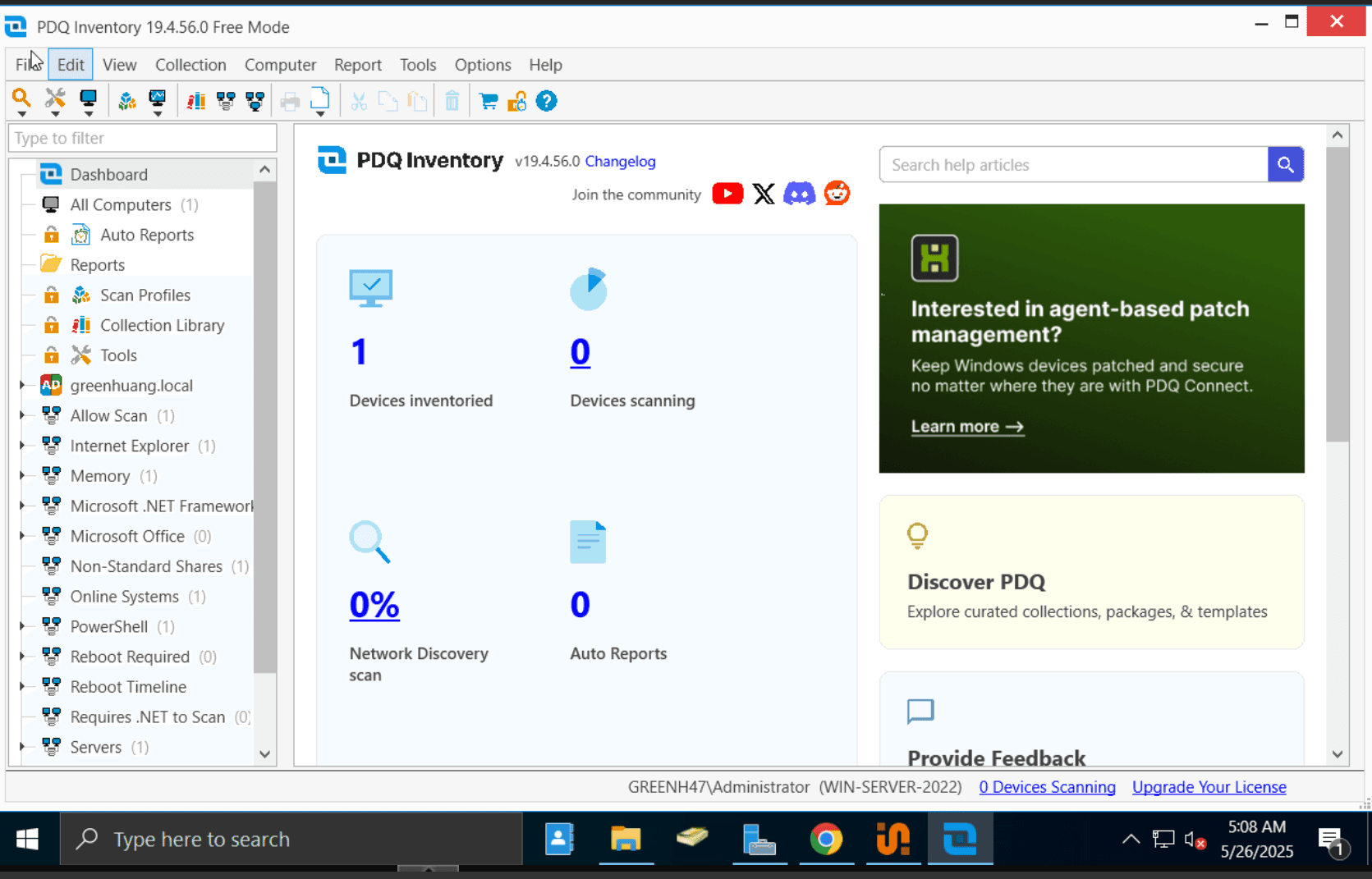Focus the Type to filter field

tap(143, 138)
